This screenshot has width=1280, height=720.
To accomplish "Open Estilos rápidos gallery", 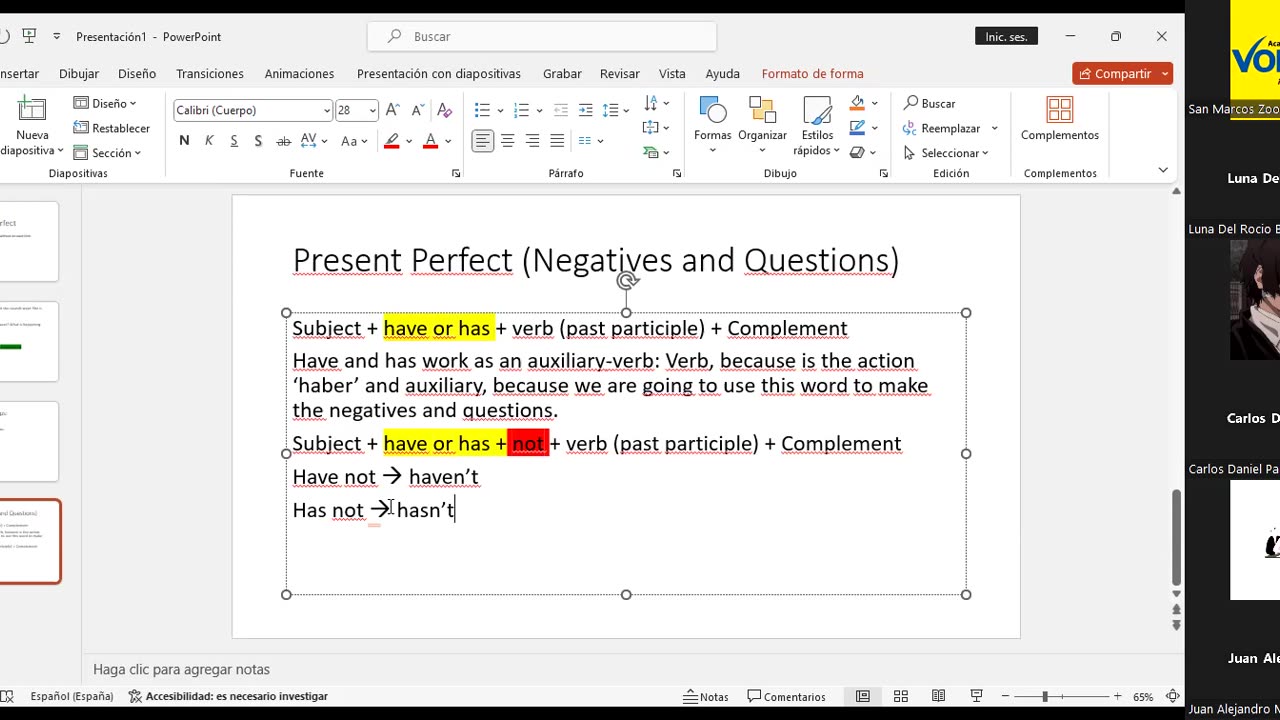I will click(x=817, y=126).
